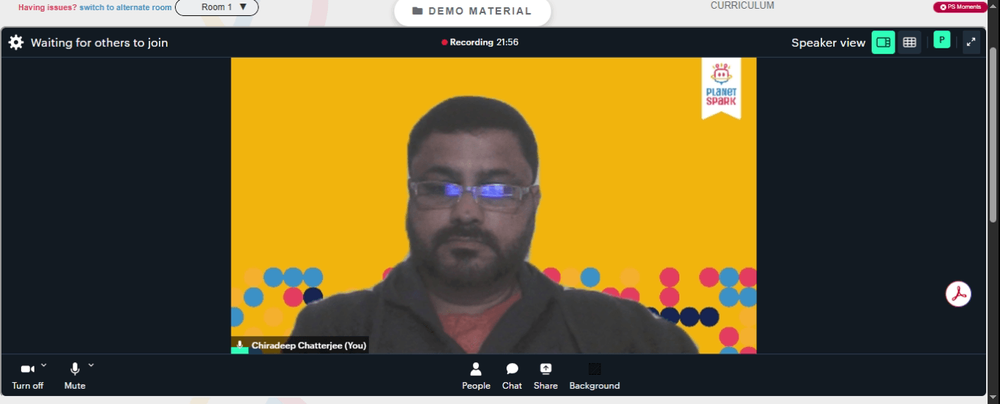Open the Curriculum tab
The width and height of the screenshot is (1000, 404).
(742, 6)
